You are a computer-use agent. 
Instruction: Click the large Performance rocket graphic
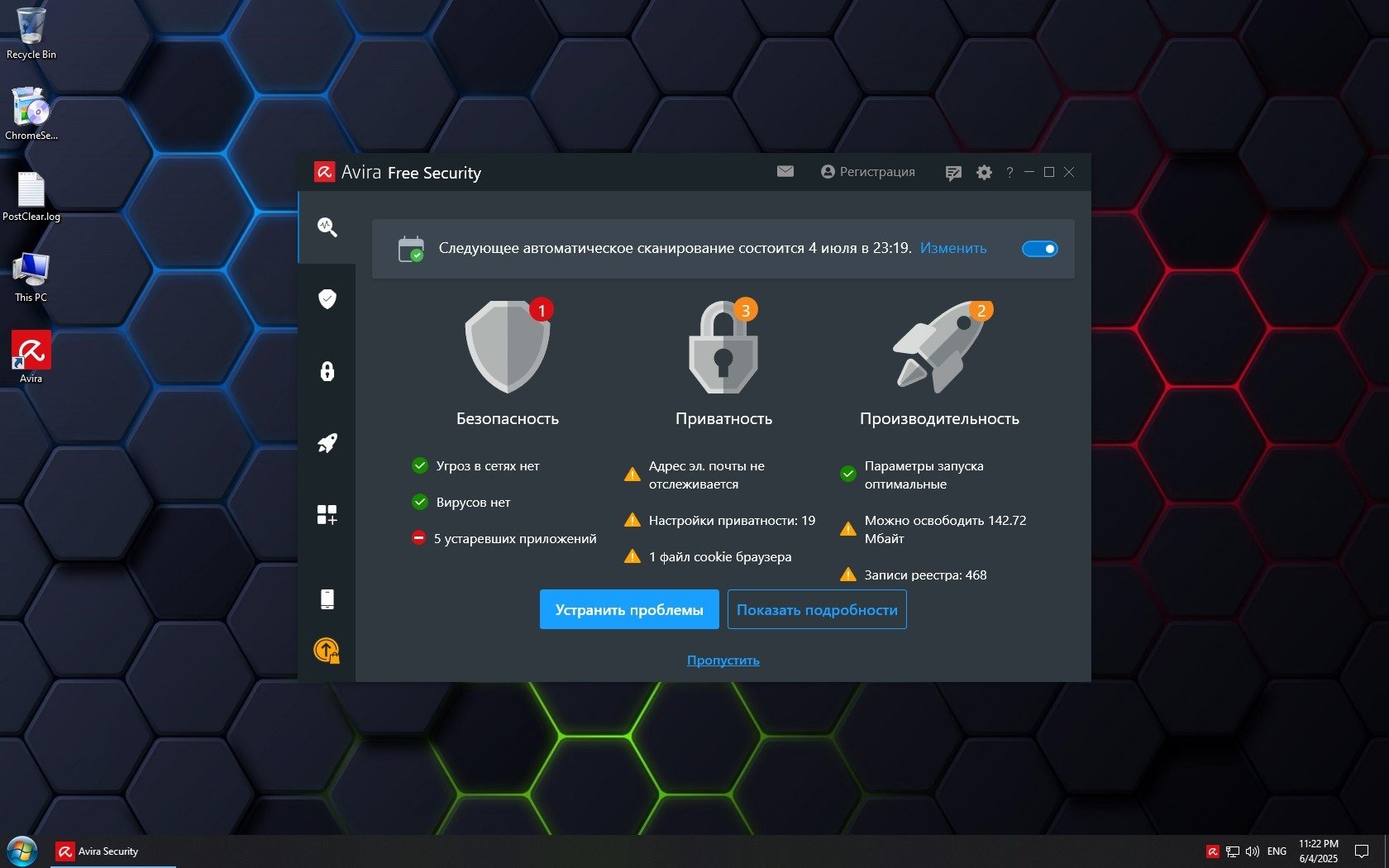[940, 346]
